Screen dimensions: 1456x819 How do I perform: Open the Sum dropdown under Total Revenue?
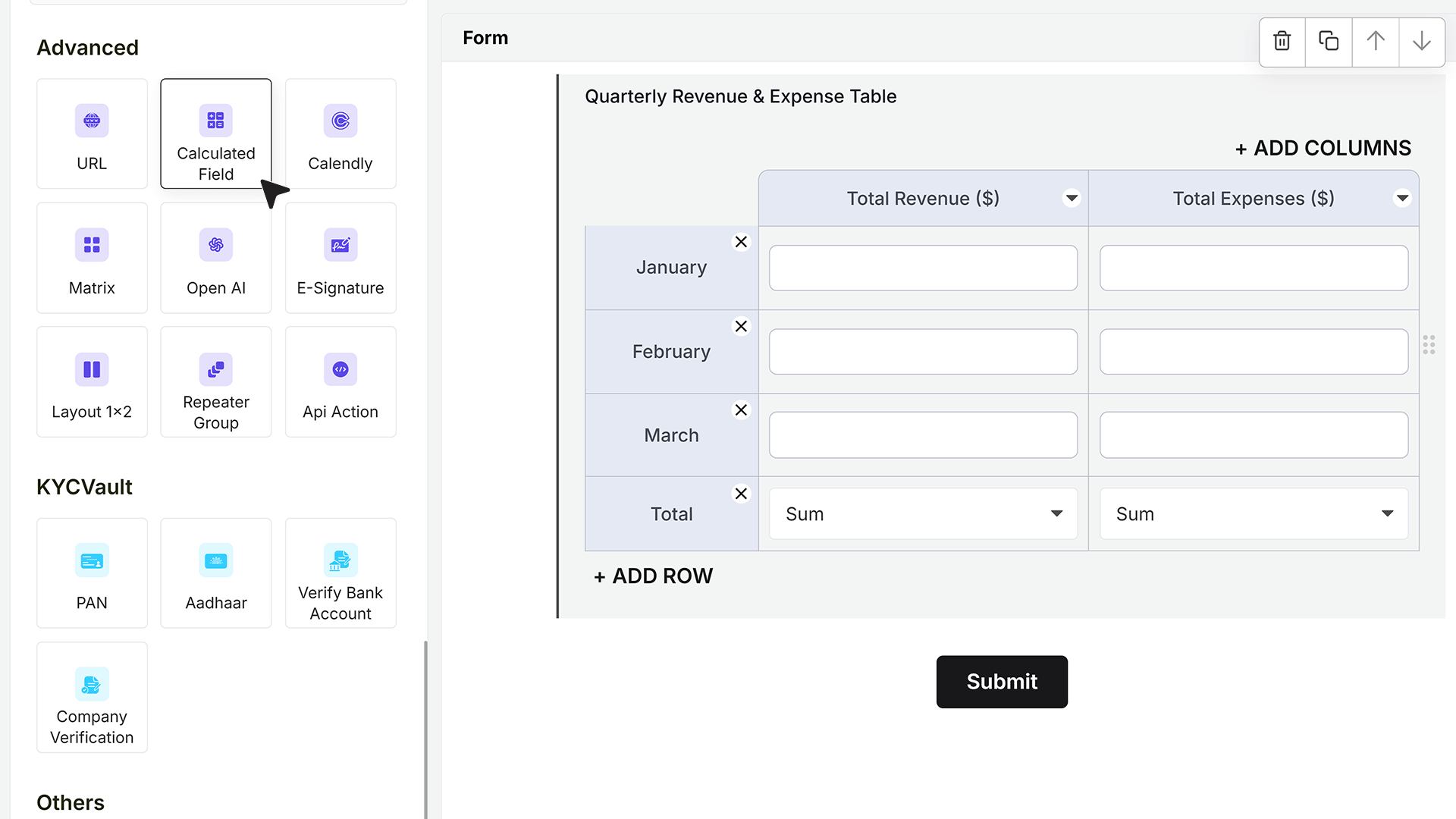(x=923, y=514)
